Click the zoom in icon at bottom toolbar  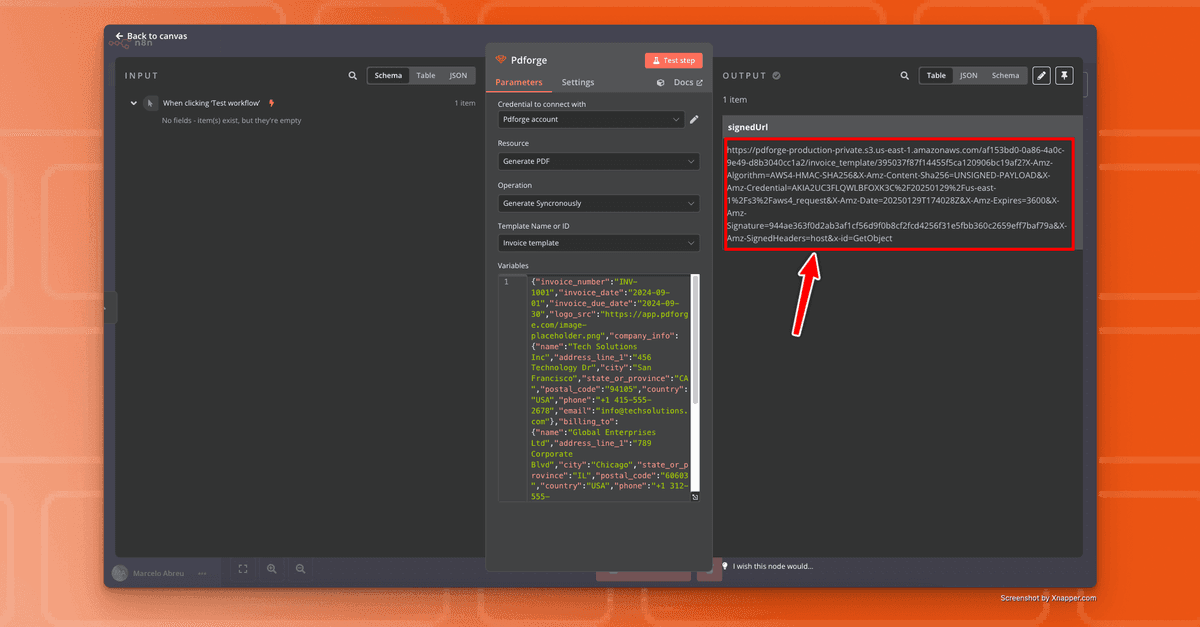[x=272, y=568]
